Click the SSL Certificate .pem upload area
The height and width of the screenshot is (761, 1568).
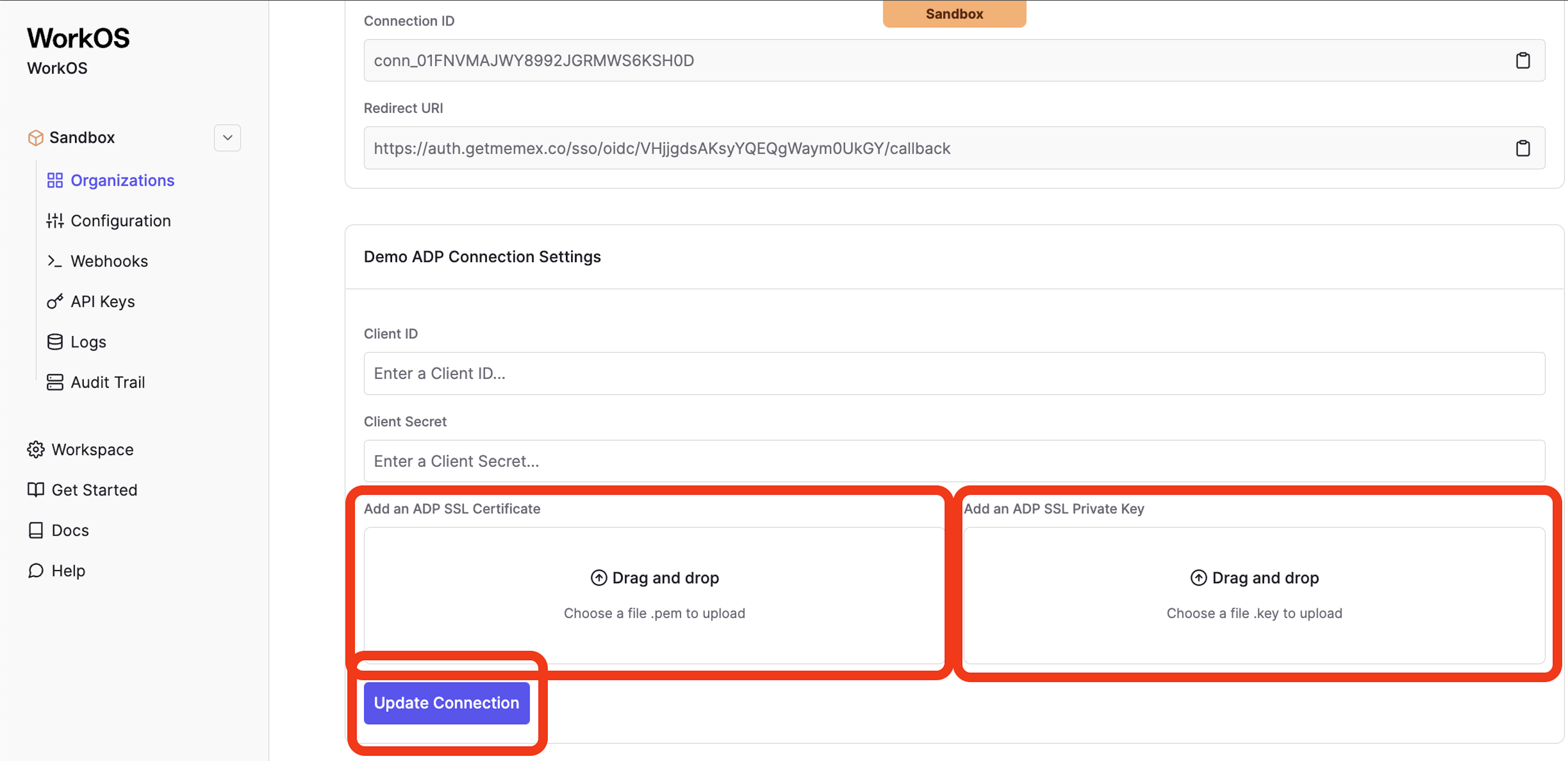point(654,595)
